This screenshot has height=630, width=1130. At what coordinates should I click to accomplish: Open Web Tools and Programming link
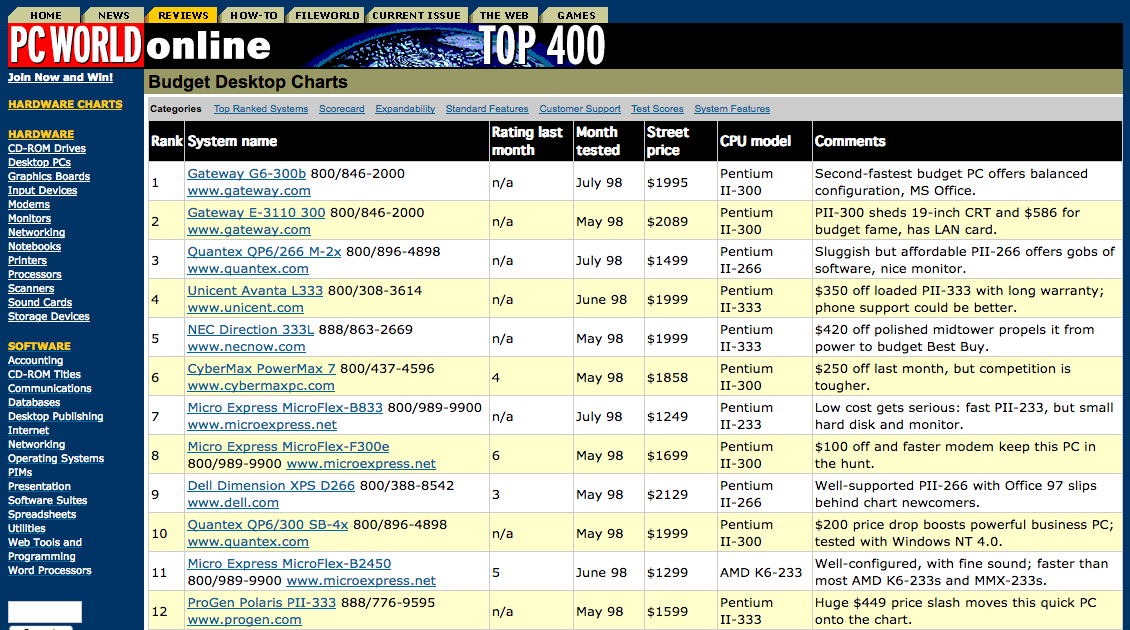point(45,549)
